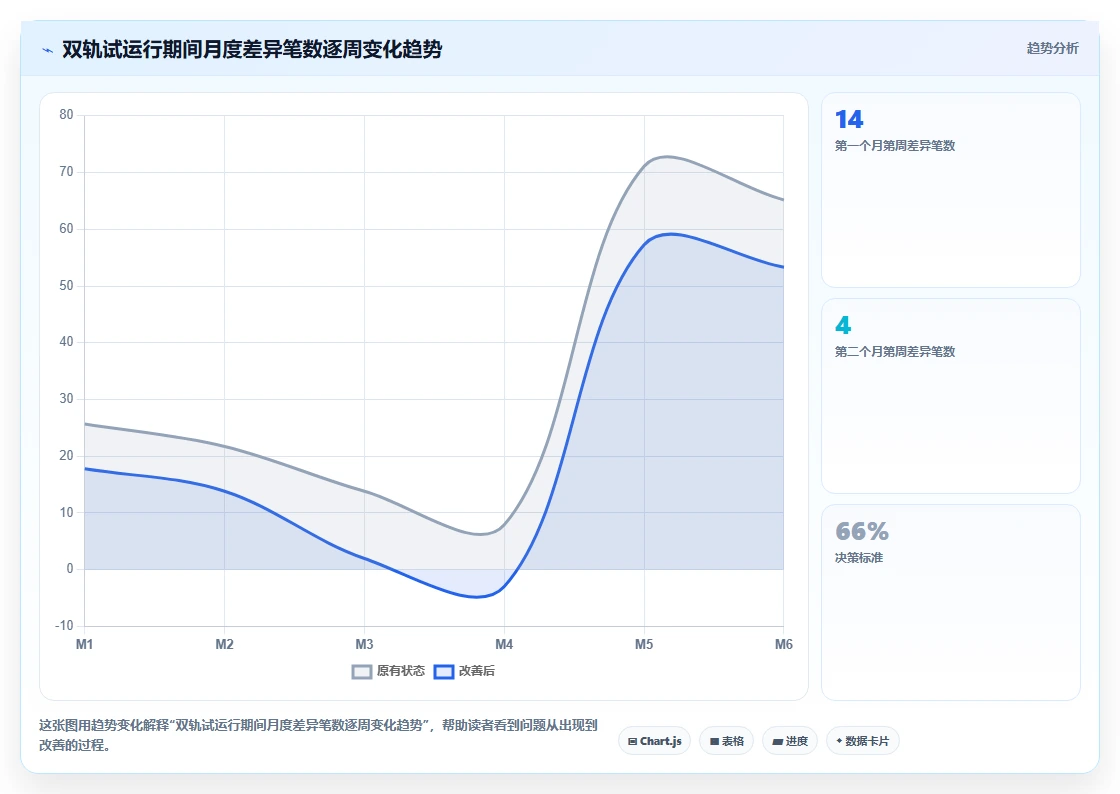Click the trend icon beside the chart title
This screenshot has width=1120, height=794.
point(48,50)
